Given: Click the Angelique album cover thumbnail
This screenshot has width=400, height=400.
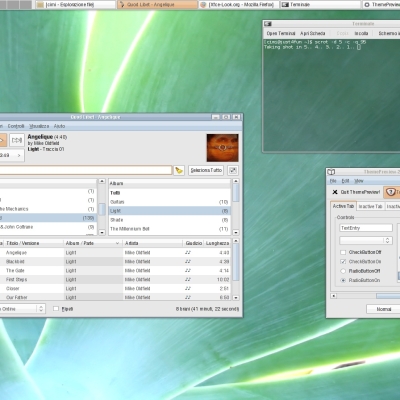Looking at the screenshot, I should (222, 148).
